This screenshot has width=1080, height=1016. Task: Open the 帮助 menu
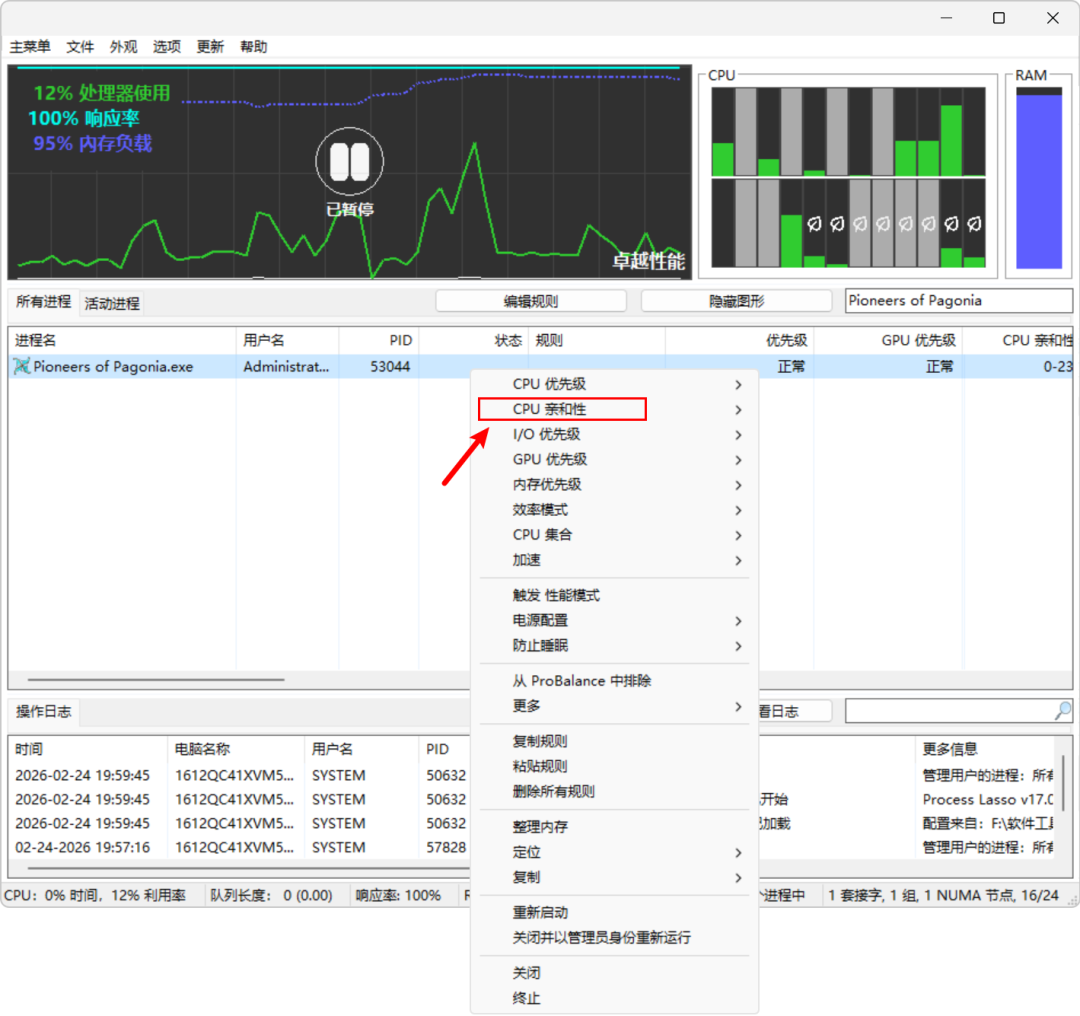253,47
